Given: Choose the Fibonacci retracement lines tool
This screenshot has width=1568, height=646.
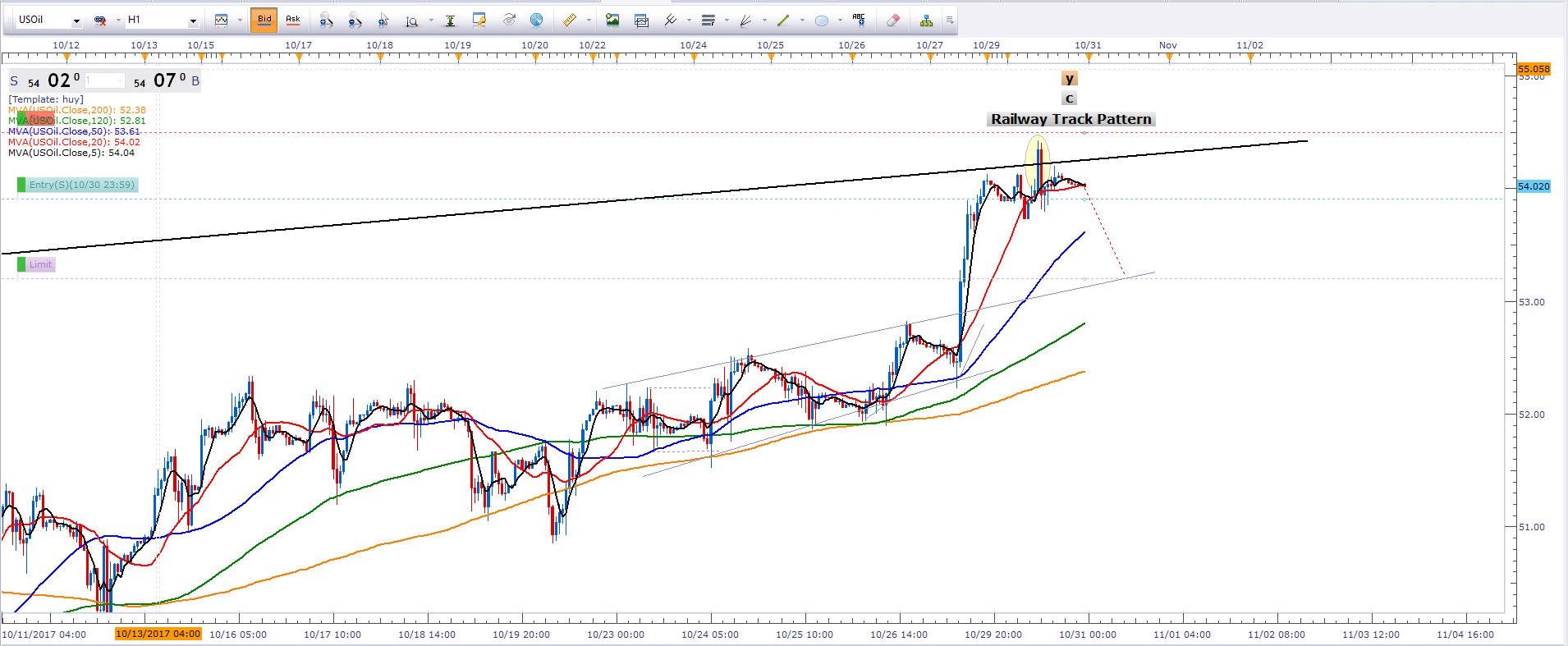Looking at the screenshot, I should (x=708, y=21).
